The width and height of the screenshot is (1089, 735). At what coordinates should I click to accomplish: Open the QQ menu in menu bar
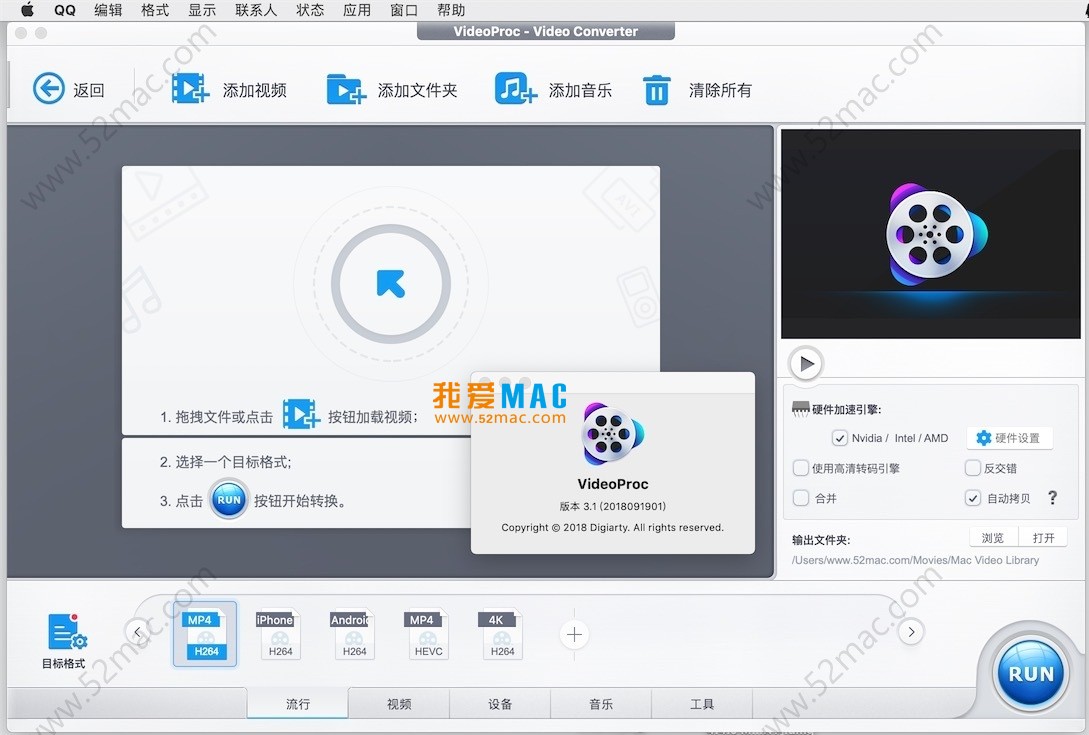[65, 10]
